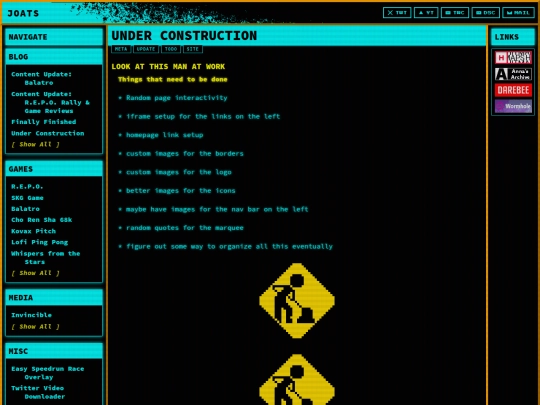Expand Blog list with Show All
The image size is (540, 405).
pyautogui.click(x=35, y=144)
